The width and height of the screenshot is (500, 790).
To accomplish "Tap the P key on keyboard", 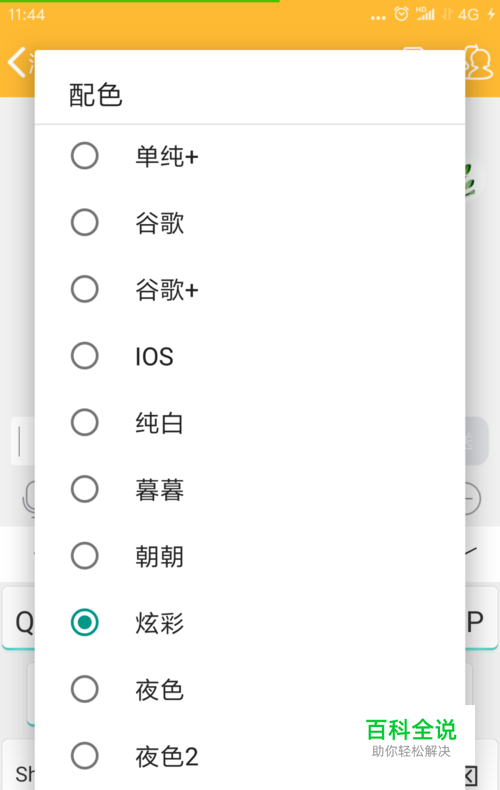I will (x=481, y=618).
